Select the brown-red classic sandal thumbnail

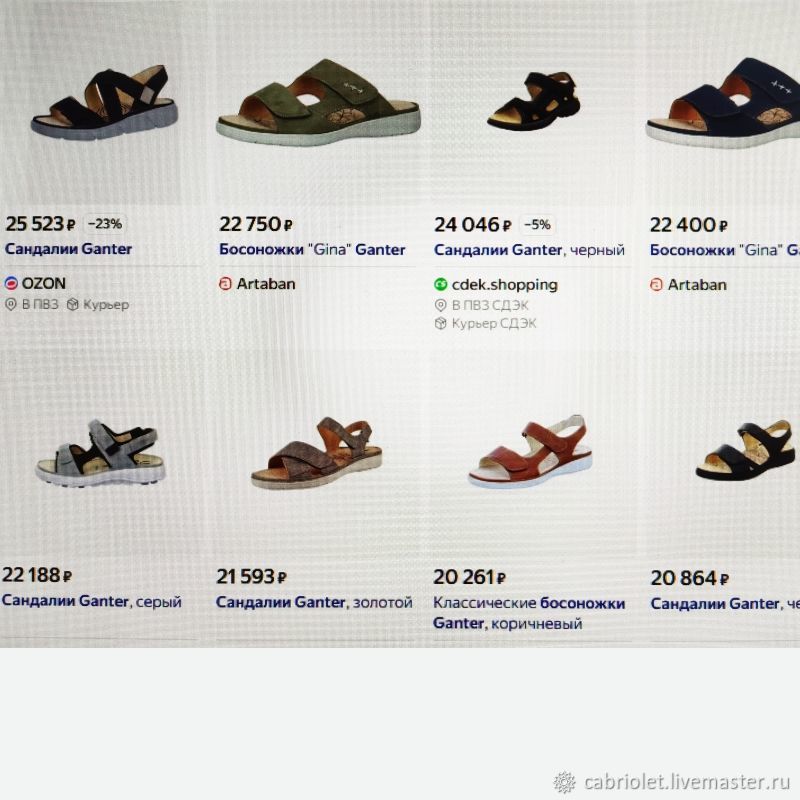tap(531, 452)
